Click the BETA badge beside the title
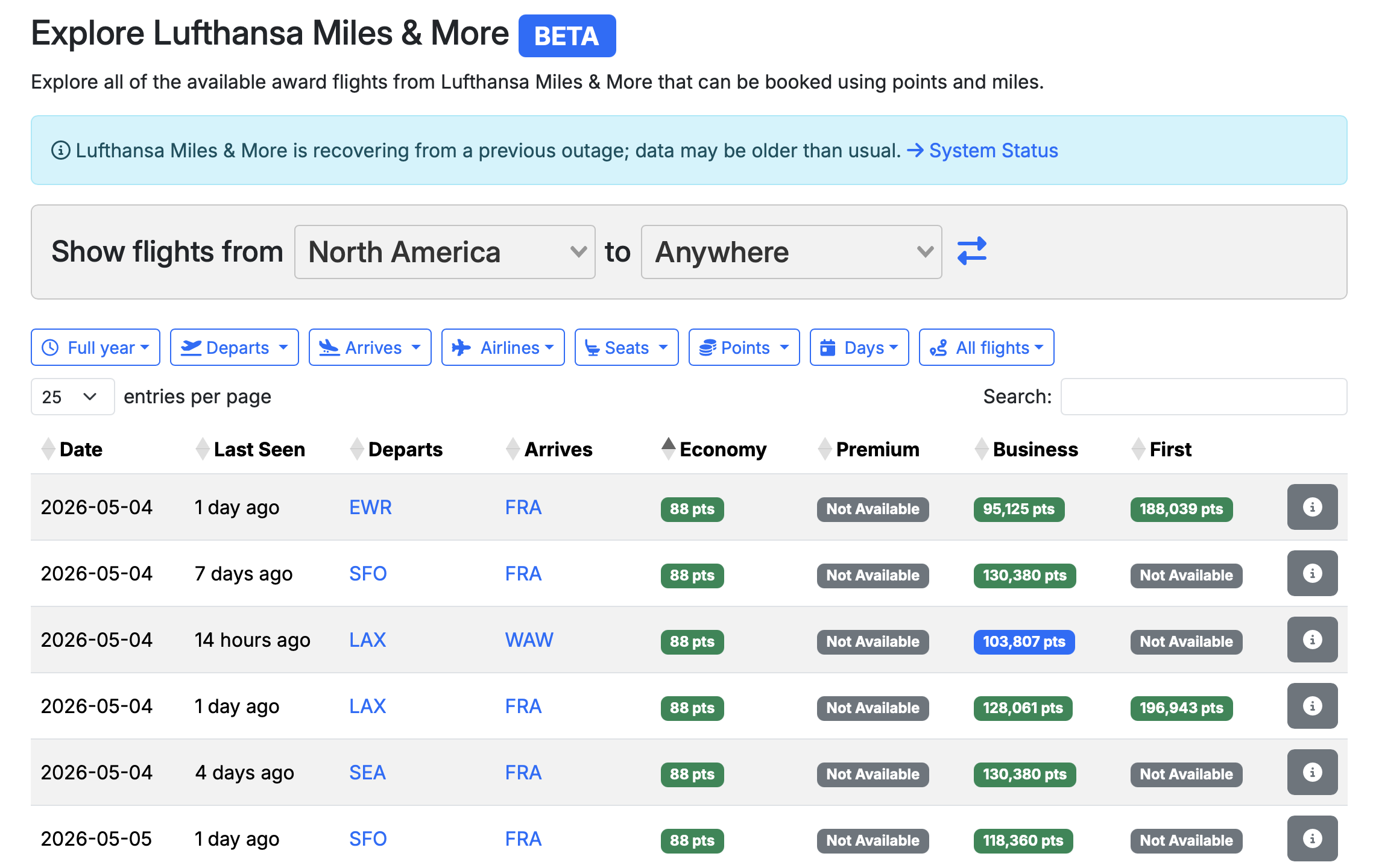The width and height of the screenshot is (1376, 868). 567,36
